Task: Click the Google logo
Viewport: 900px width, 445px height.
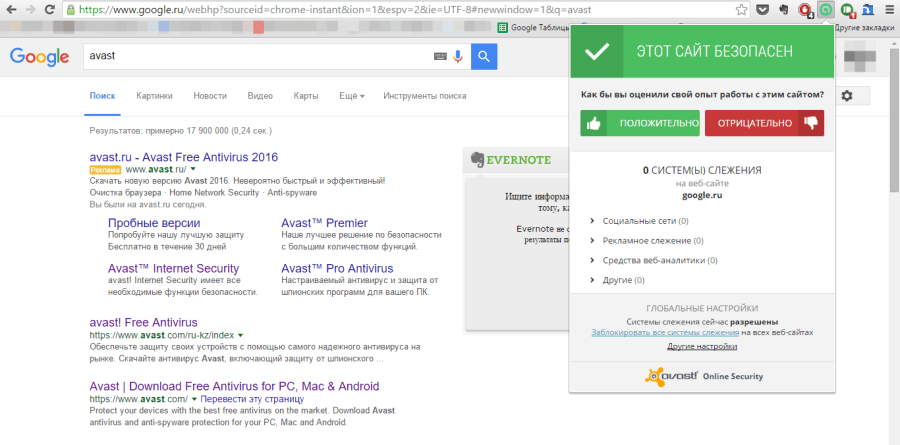Action: 39,56
